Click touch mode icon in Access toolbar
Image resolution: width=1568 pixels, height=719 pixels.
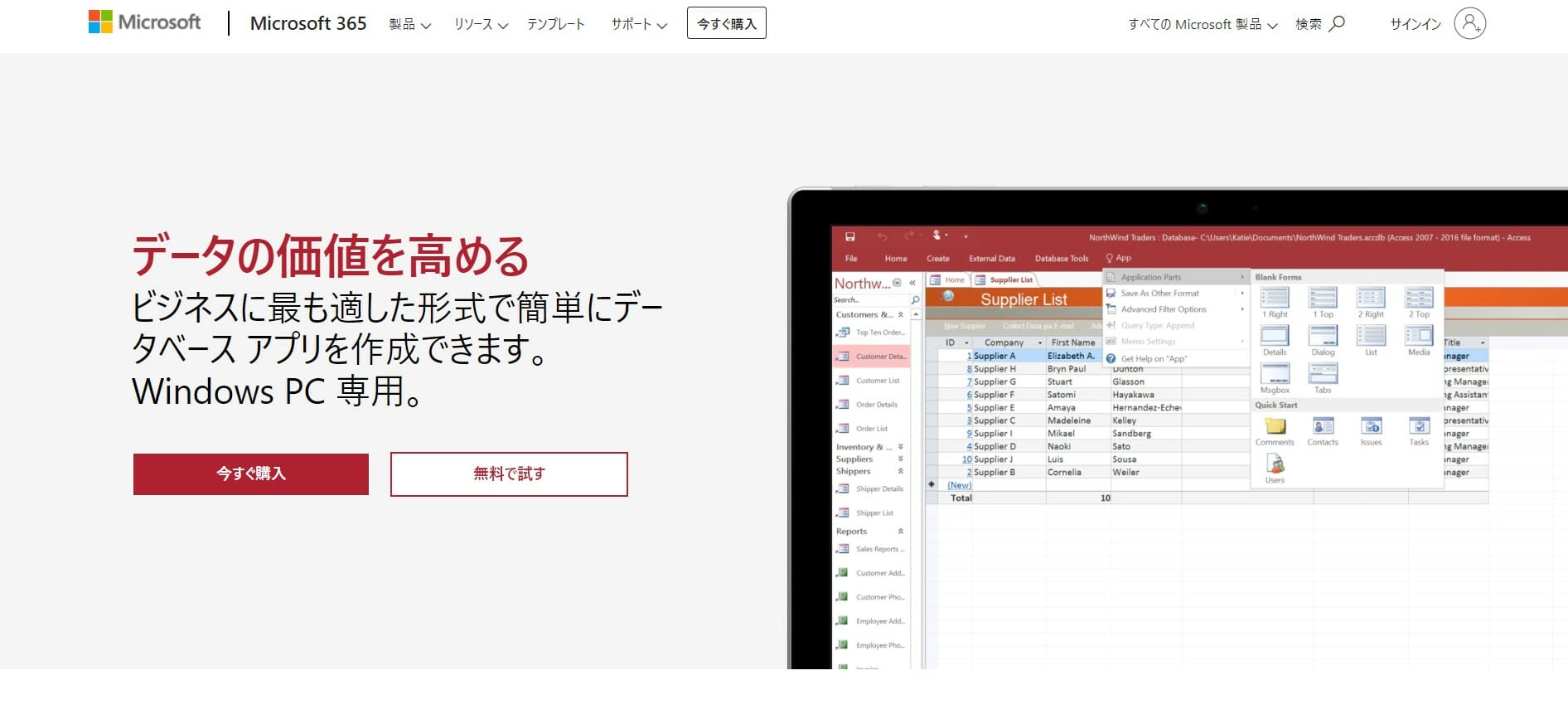coord(937,236)
